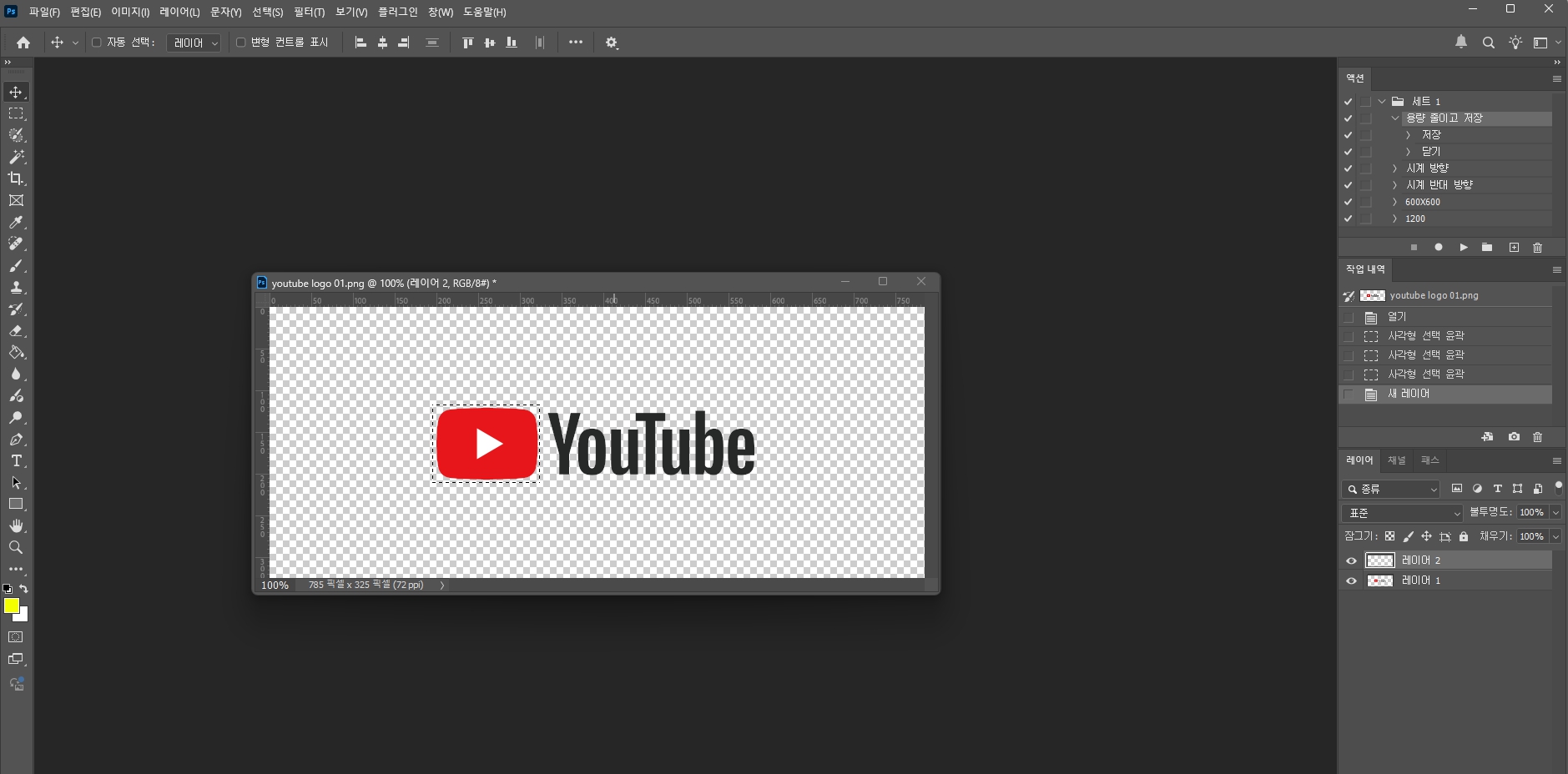Toggle the checkmark for action '600X600'
Image resolution: width=1568 pixels, height=774 pixels.
coord(1348,202)
